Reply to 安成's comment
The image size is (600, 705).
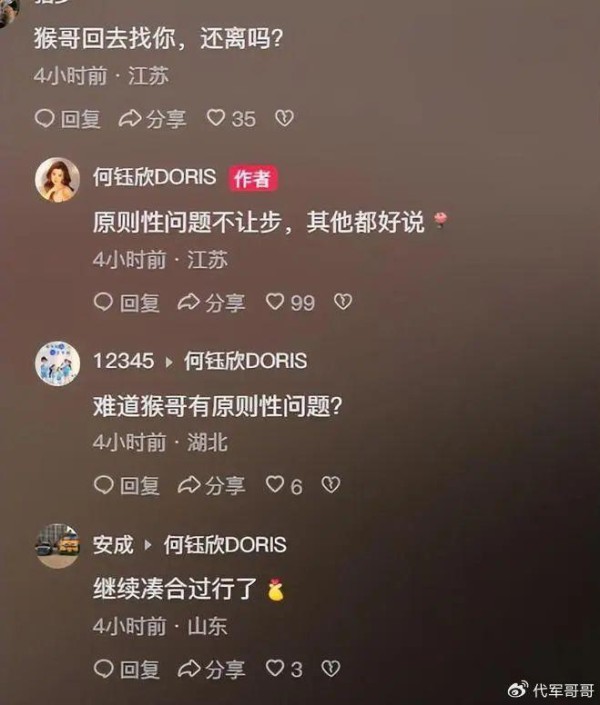pos(126,669)
